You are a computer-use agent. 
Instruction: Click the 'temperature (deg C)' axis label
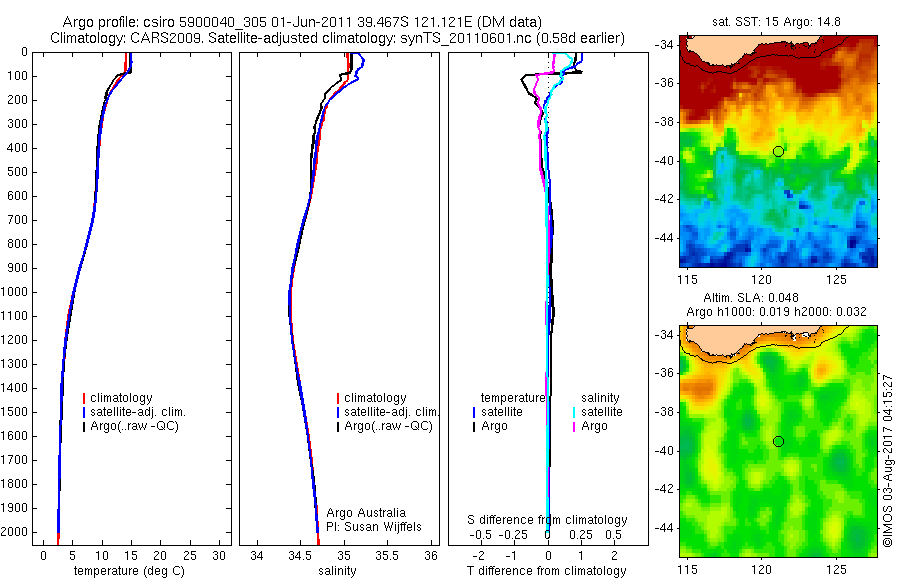[x=129, y=571]
